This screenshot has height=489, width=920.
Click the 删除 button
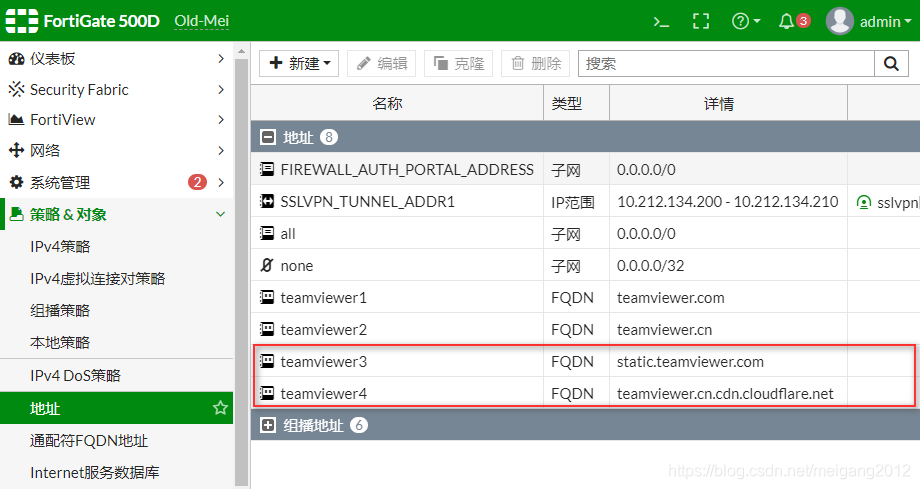(x=536, y=63)
